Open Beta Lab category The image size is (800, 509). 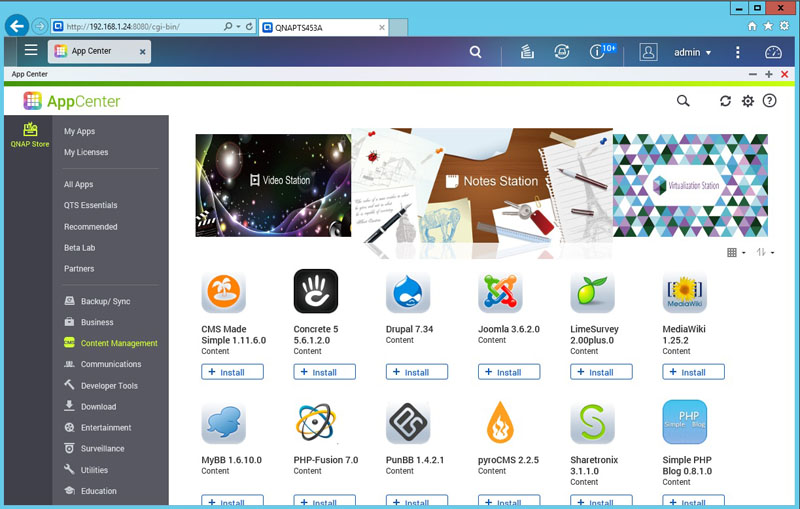tap(79, 247)
